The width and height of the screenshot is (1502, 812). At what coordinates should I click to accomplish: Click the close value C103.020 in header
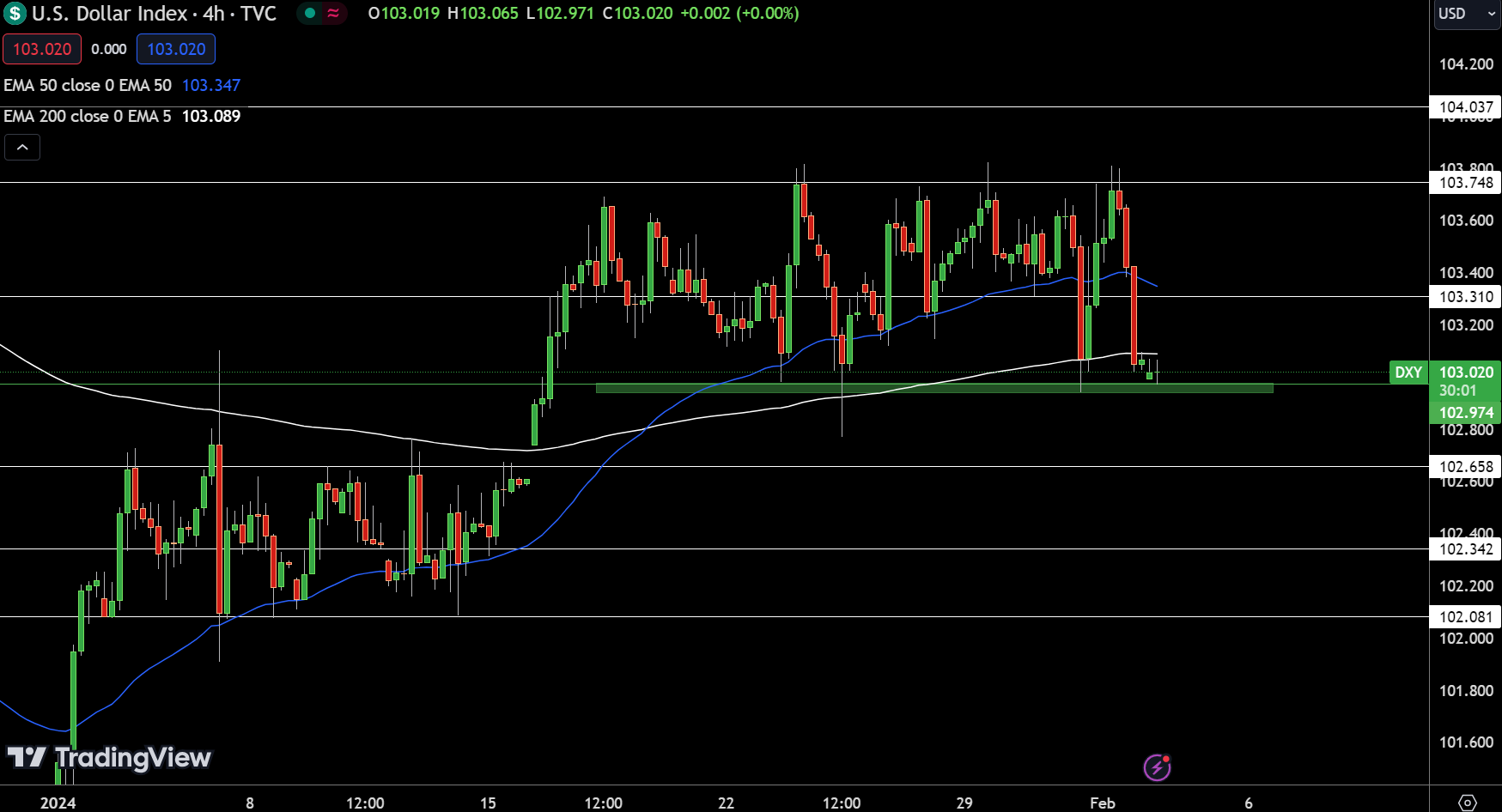pyautogui.click(x=638, y=14)
